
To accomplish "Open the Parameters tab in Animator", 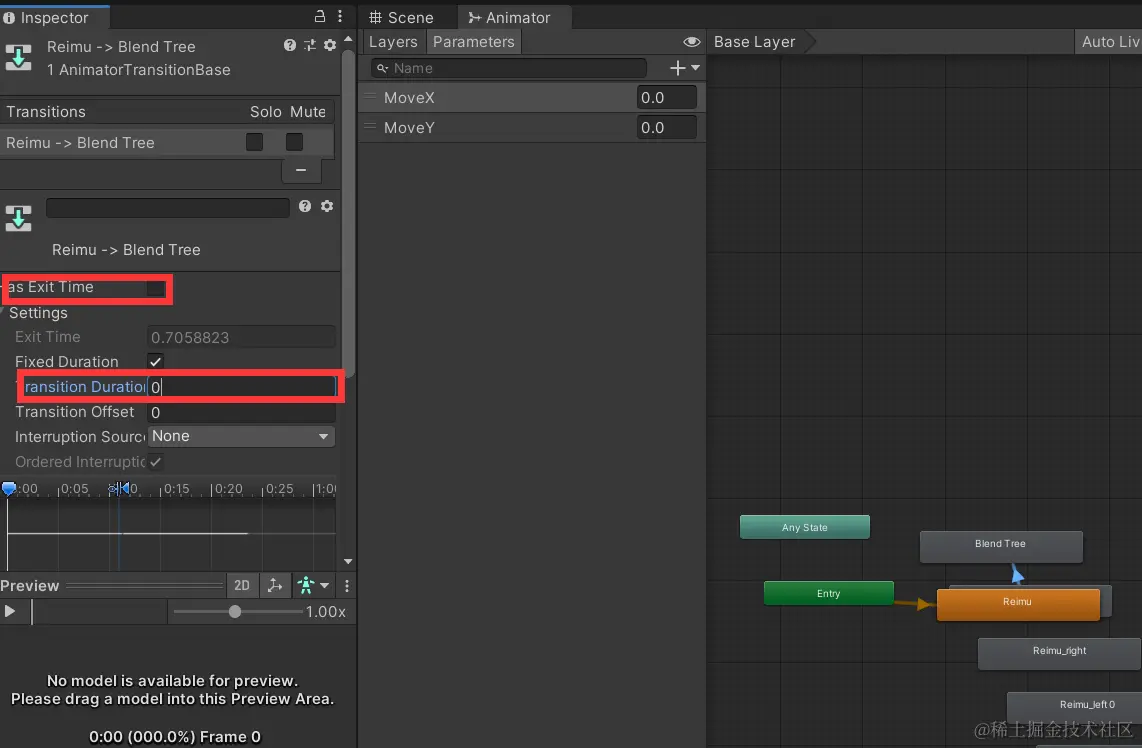I will click(x=473, y=42).
